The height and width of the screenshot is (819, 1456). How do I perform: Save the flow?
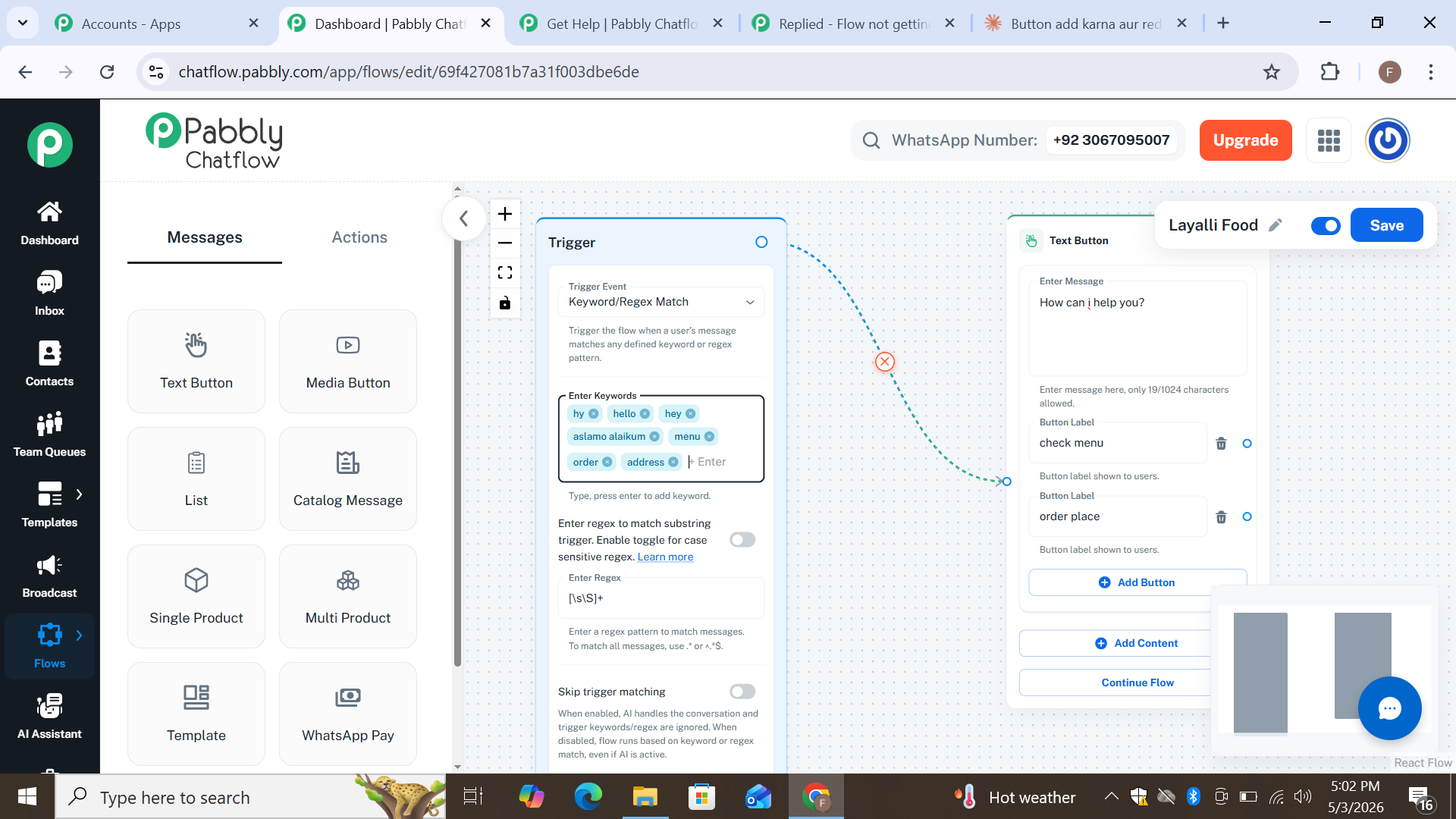pyautogui.click(x=1386, y=225)
